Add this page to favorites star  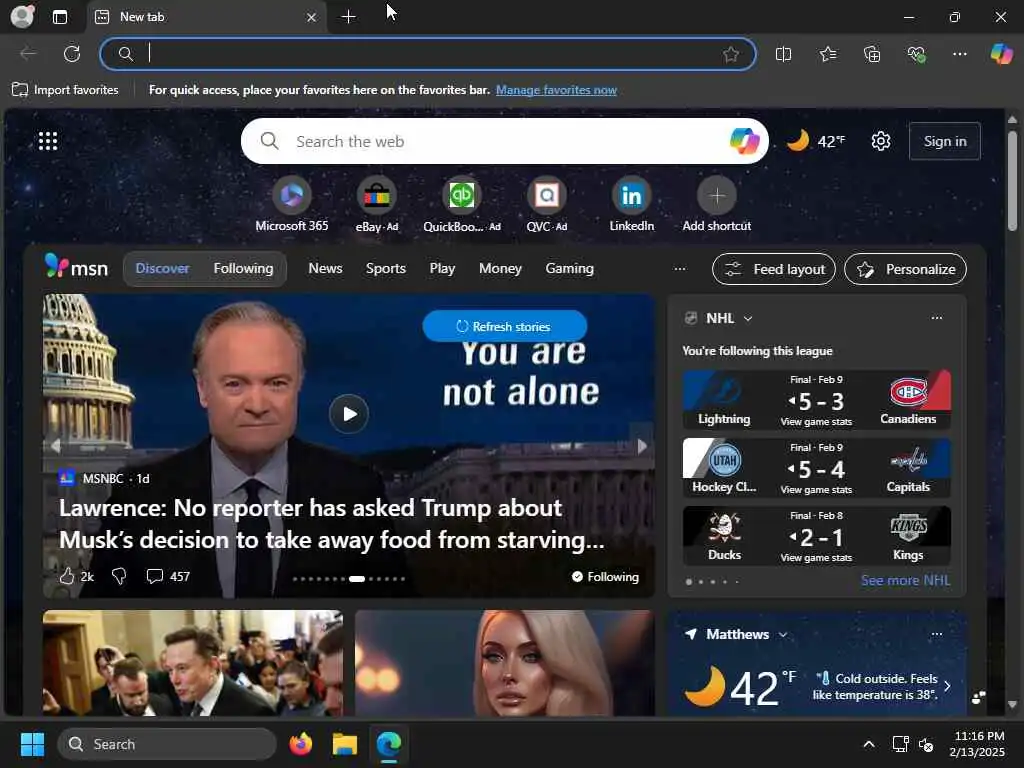[x=731, y=54]
